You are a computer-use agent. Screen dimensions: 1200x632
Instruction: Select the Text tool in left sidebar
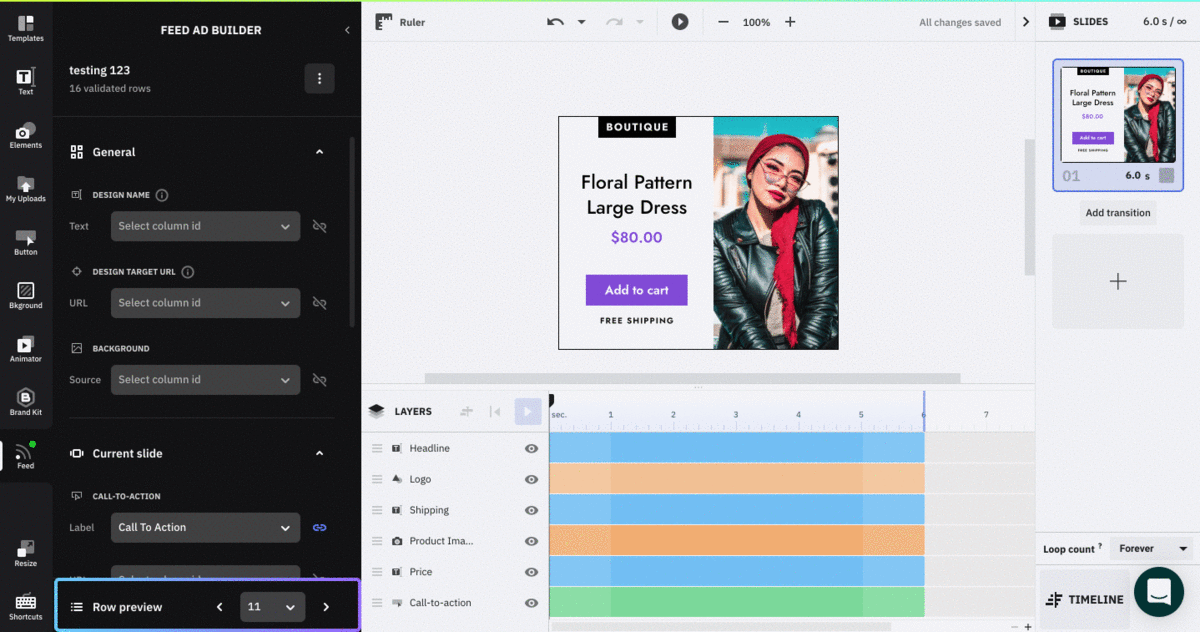[26, 78]
